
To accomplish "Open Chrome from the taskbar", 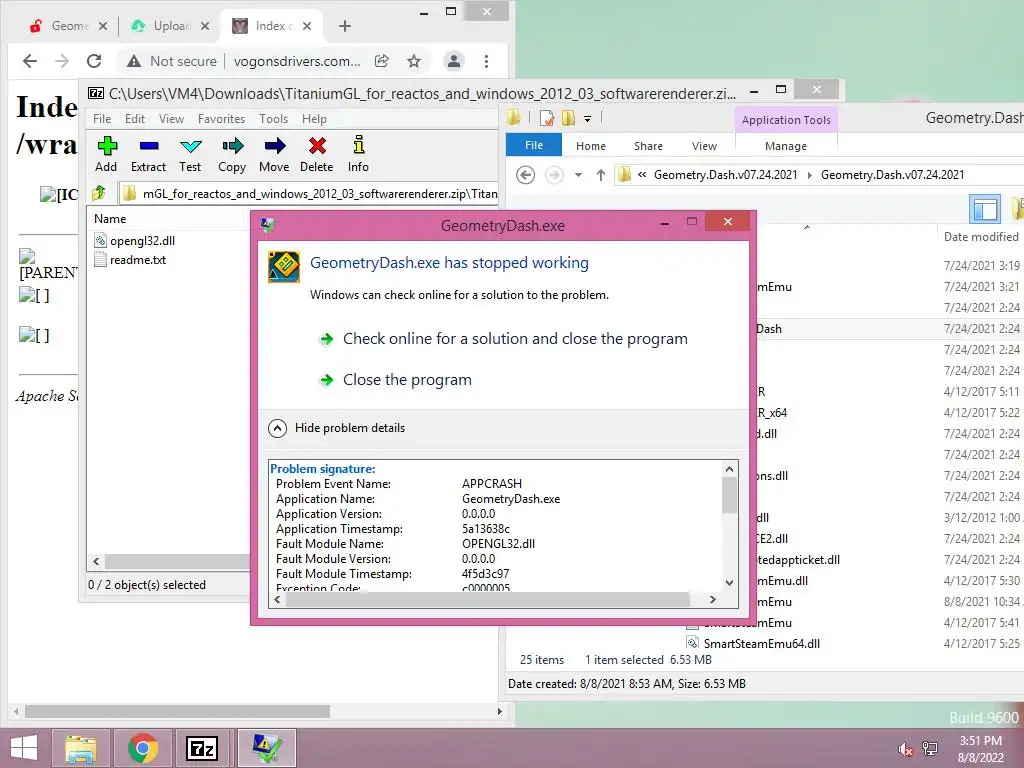I will (143, 748).
